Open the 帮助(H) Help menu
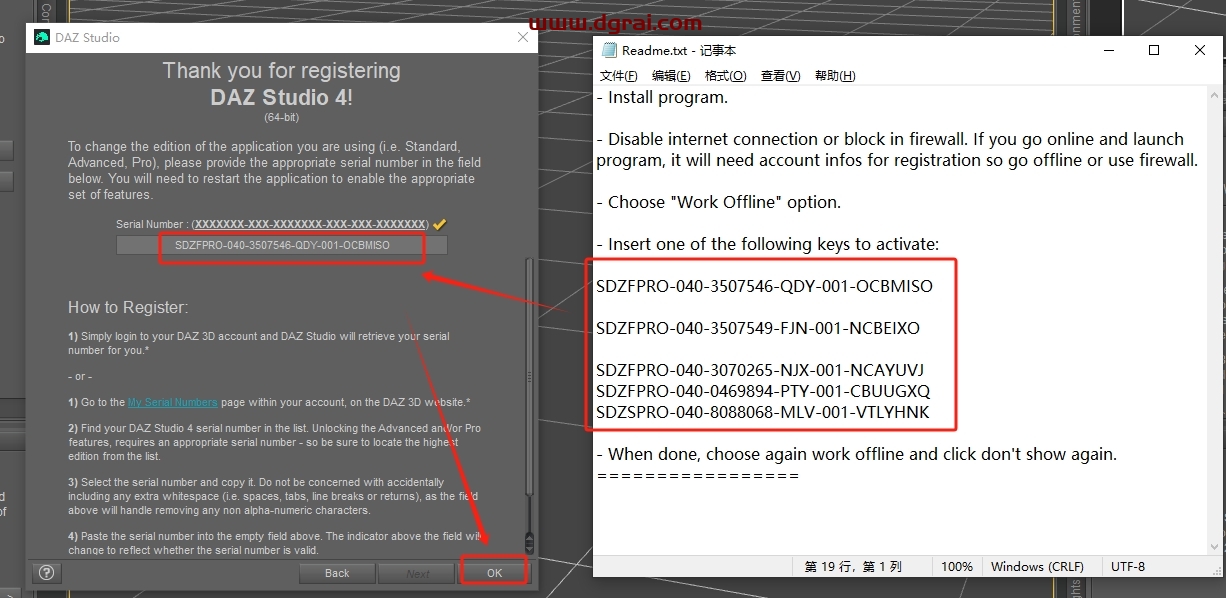 coord(834,76)
